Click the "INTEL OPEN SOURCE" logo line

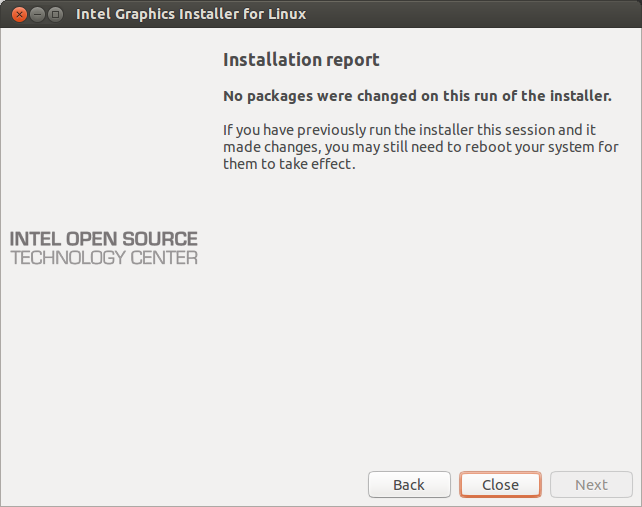[104, 239]
